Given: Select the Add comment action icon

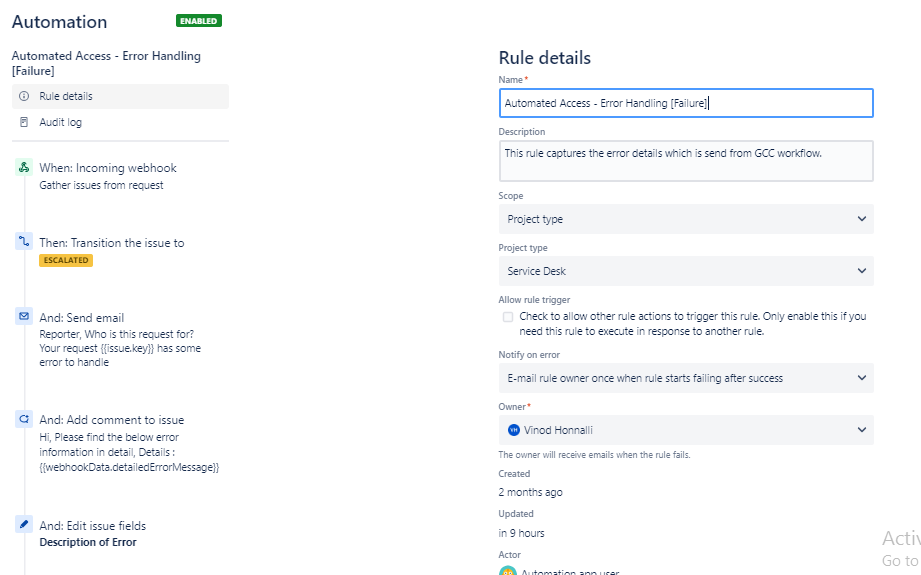Looking at the screenshot, I should coord(24,419).
